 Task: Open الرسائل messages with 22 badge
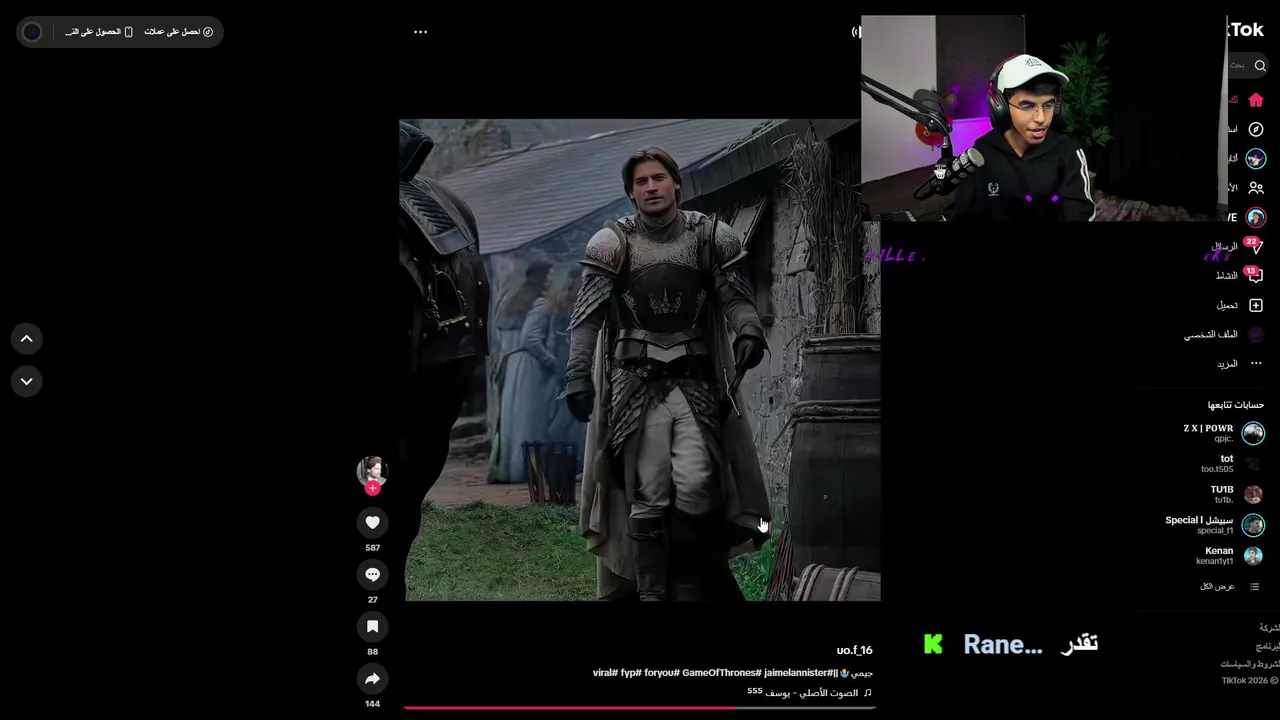click(x=1237, y=246)
